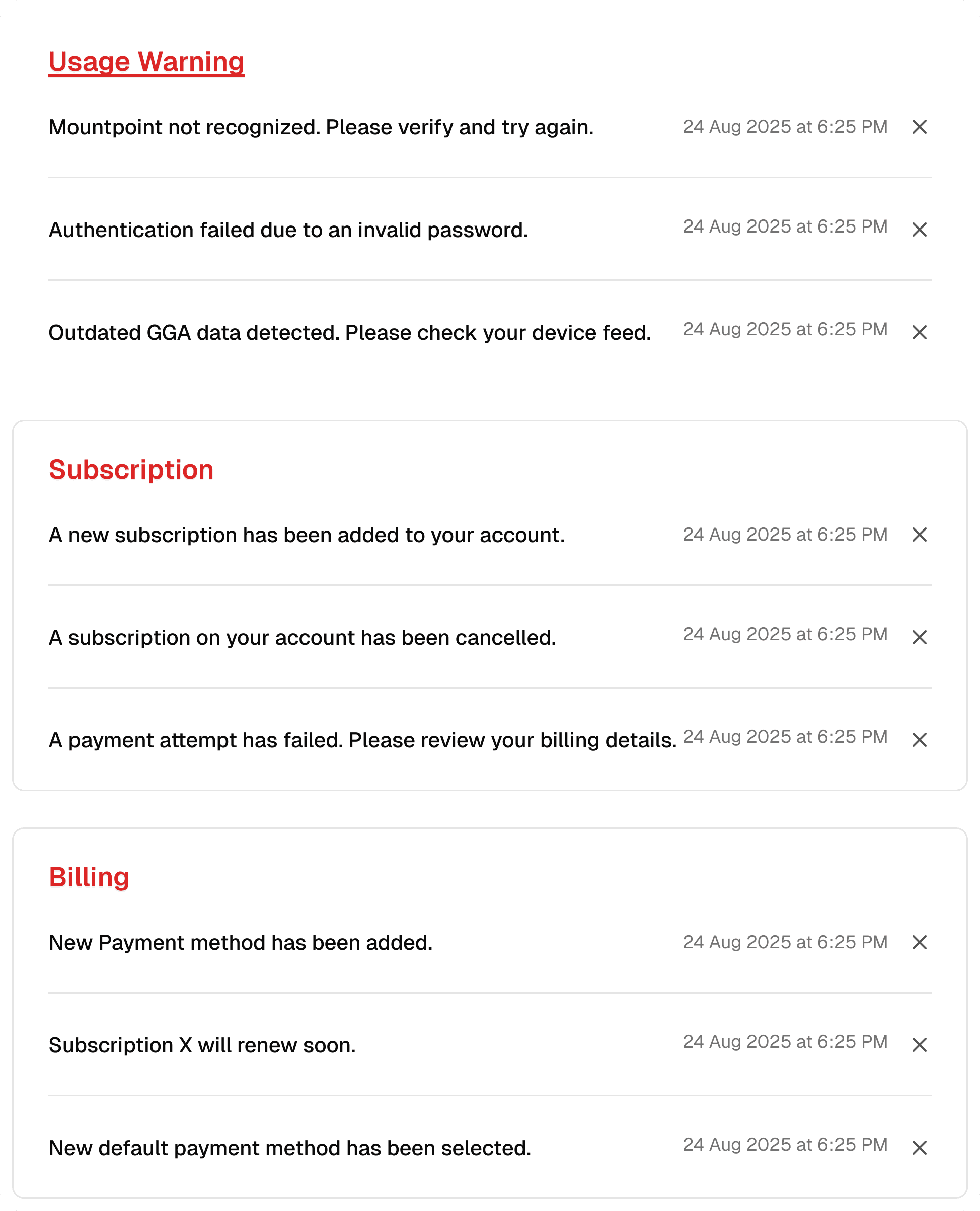Click timestamp of New Payment method added notification

pos(785,942)
